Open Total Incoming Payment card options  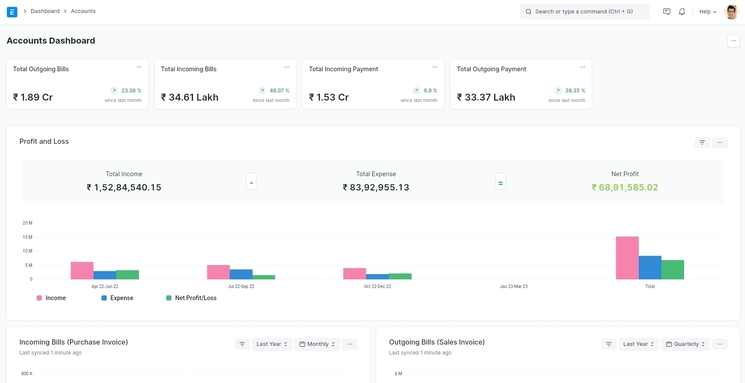[x=435, y=67]
